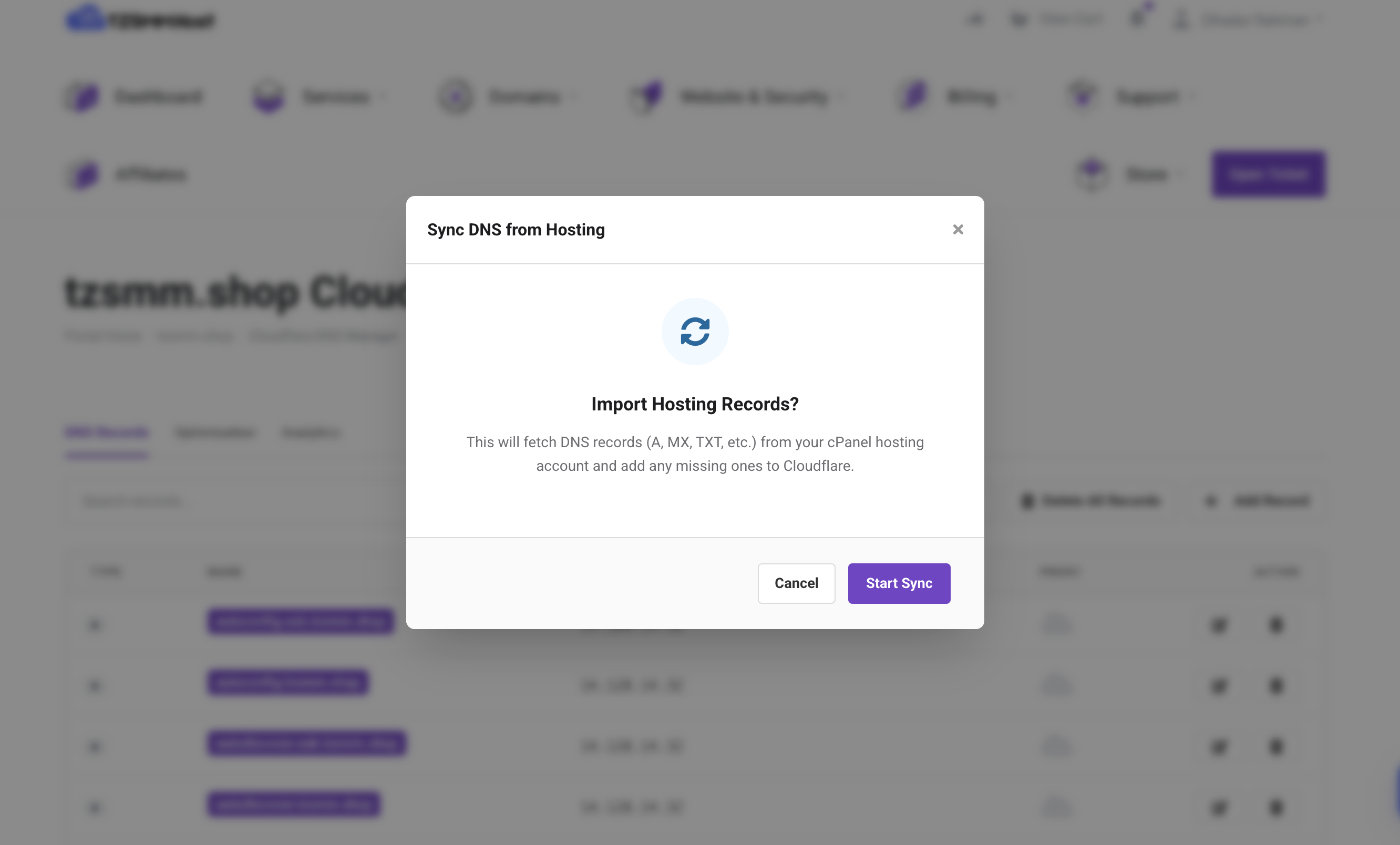Click the Services navigation icon

268,97
